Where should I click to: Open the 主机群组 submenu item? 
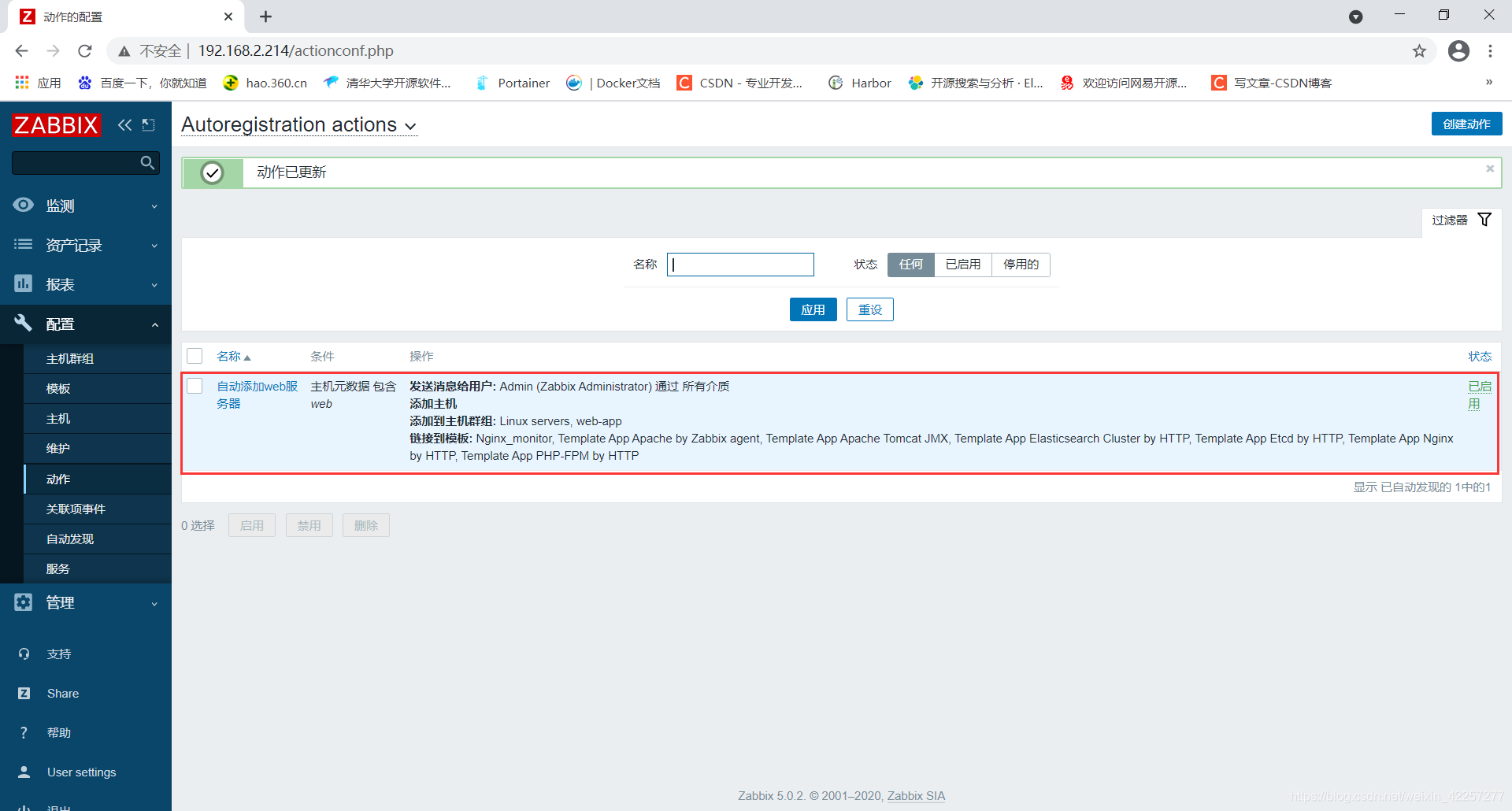pos(98,358)
